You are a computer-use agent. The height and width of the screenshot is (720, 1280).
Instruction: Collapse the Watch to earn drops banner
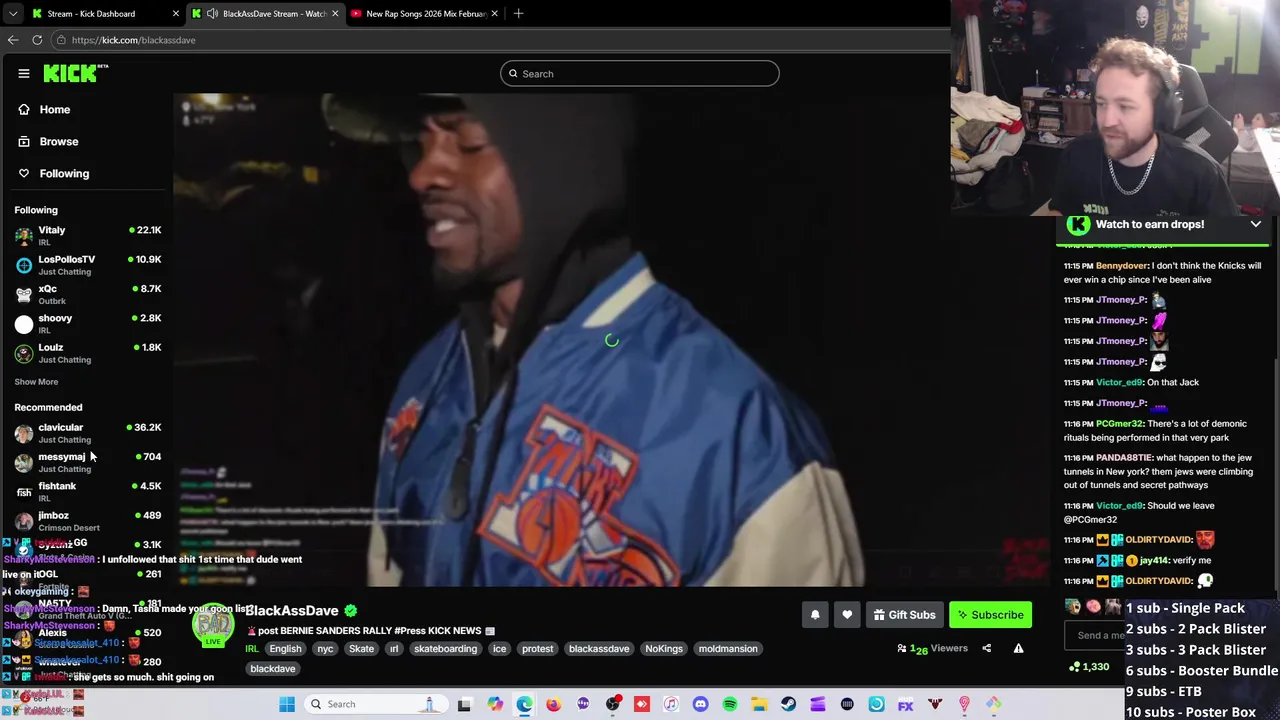(1255, 224)
